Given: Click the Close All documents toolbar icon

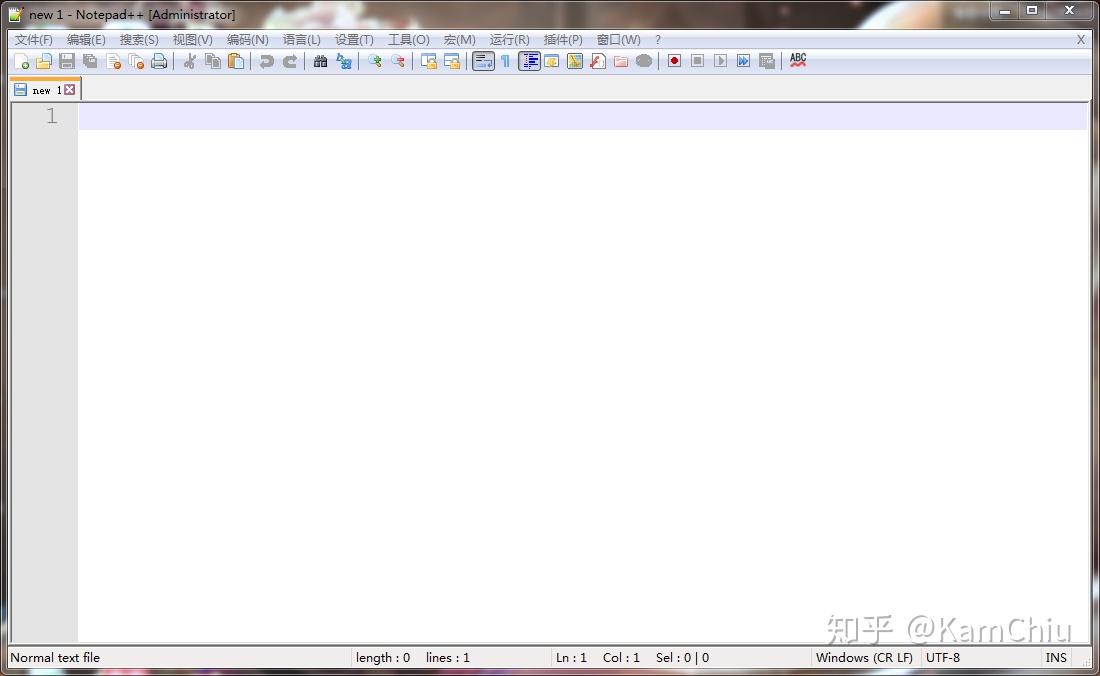Looking at the screenshot, I should 136,61.
